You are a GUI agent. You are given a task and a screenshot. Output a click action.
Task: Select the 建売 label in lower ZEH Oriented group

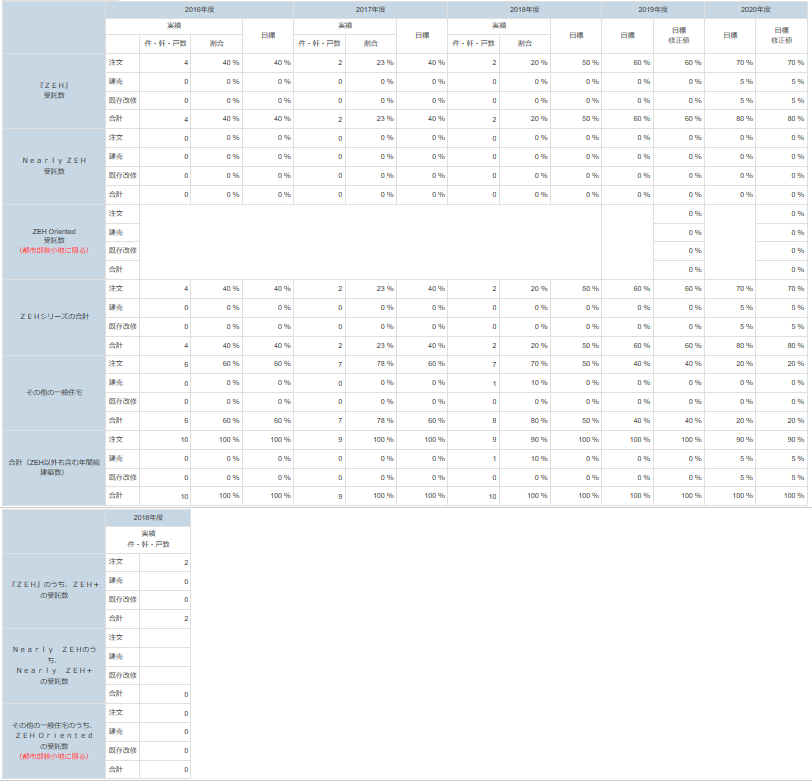point(123,731)
